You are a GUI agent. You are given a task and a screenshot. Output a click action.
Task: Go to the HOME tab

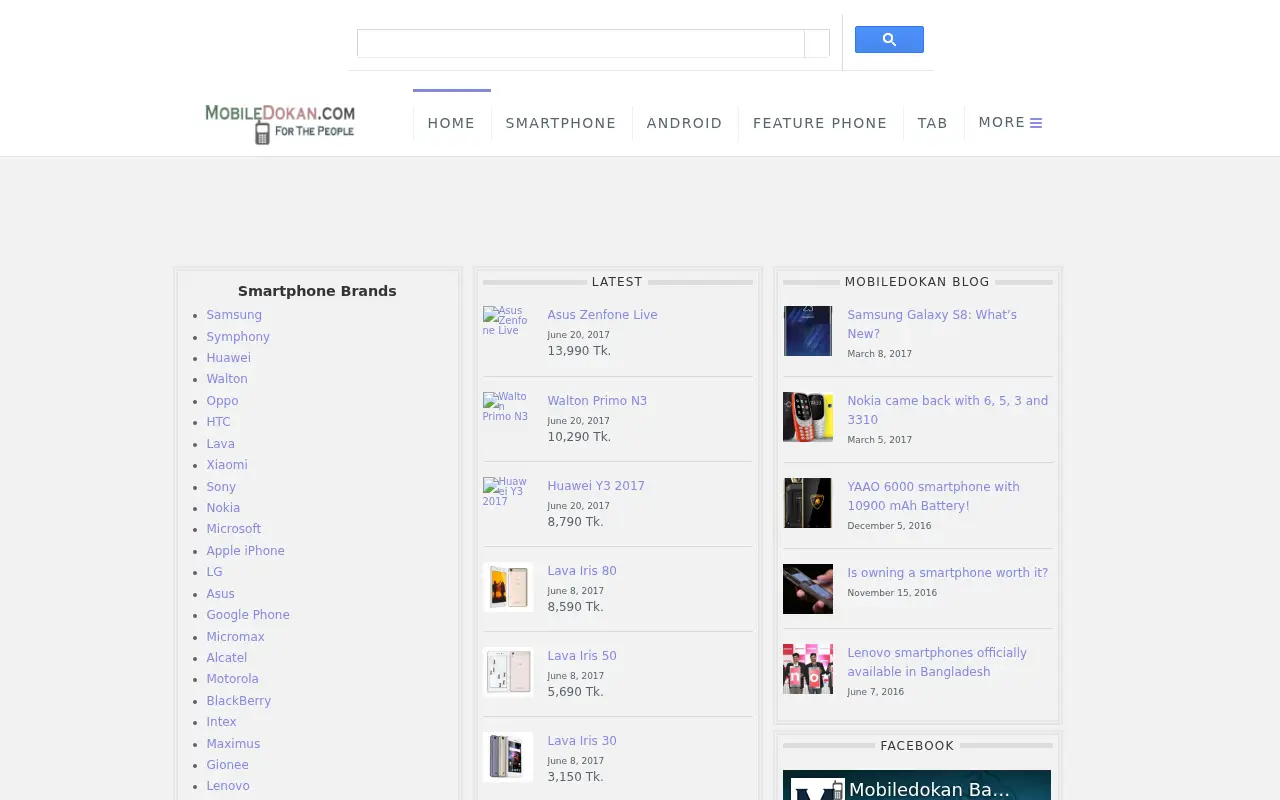click(x=451, y=123)
